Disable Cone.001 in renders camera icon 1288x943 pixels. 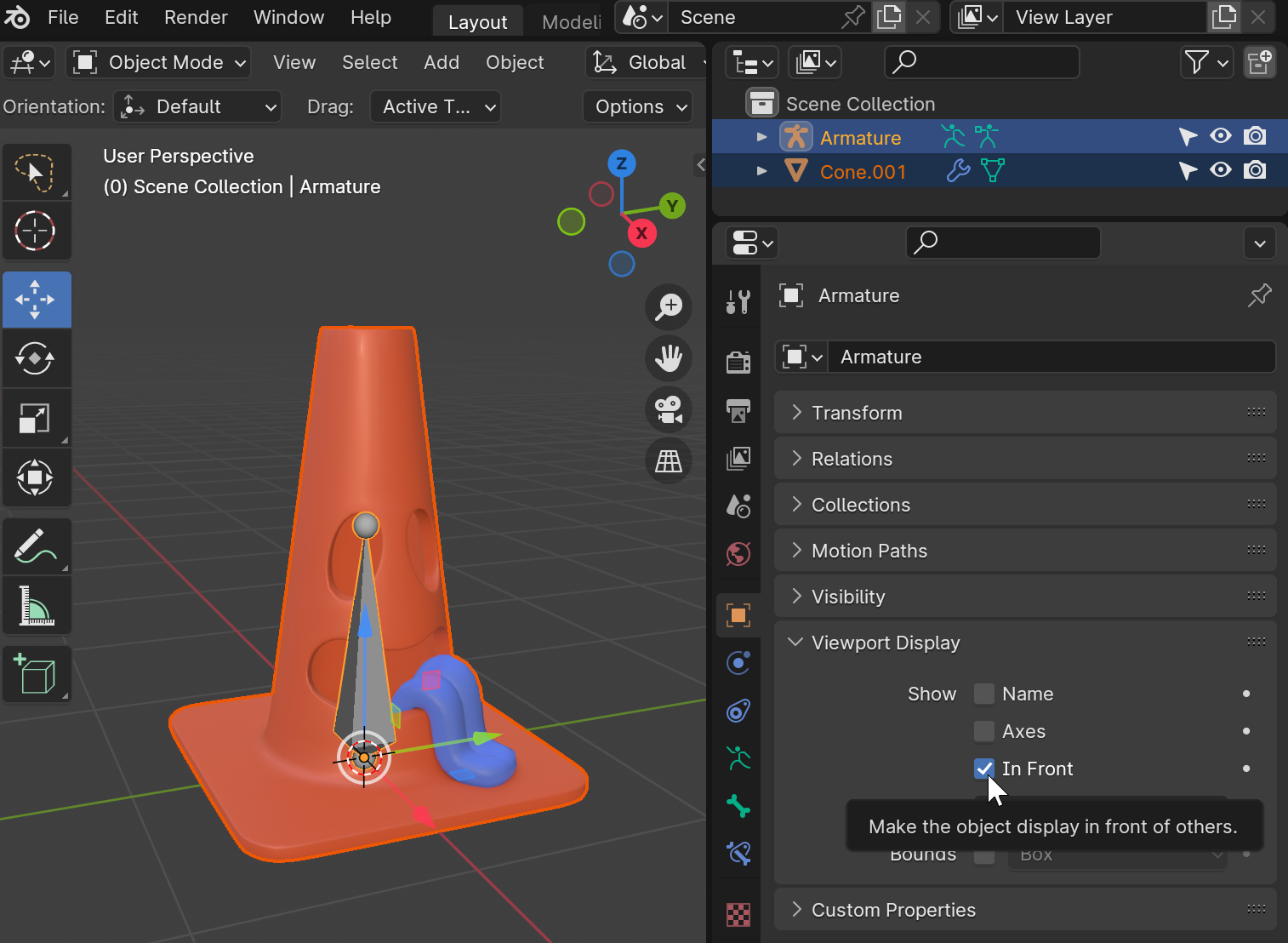click(1255, 170)
